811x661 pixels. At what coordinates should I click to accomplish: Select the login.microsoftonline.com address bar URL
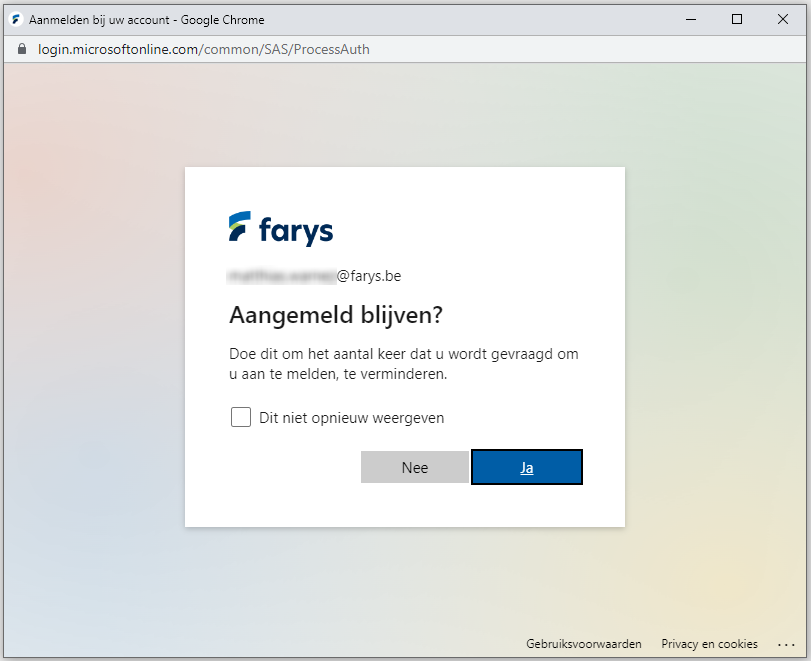[x=204, y=49]
